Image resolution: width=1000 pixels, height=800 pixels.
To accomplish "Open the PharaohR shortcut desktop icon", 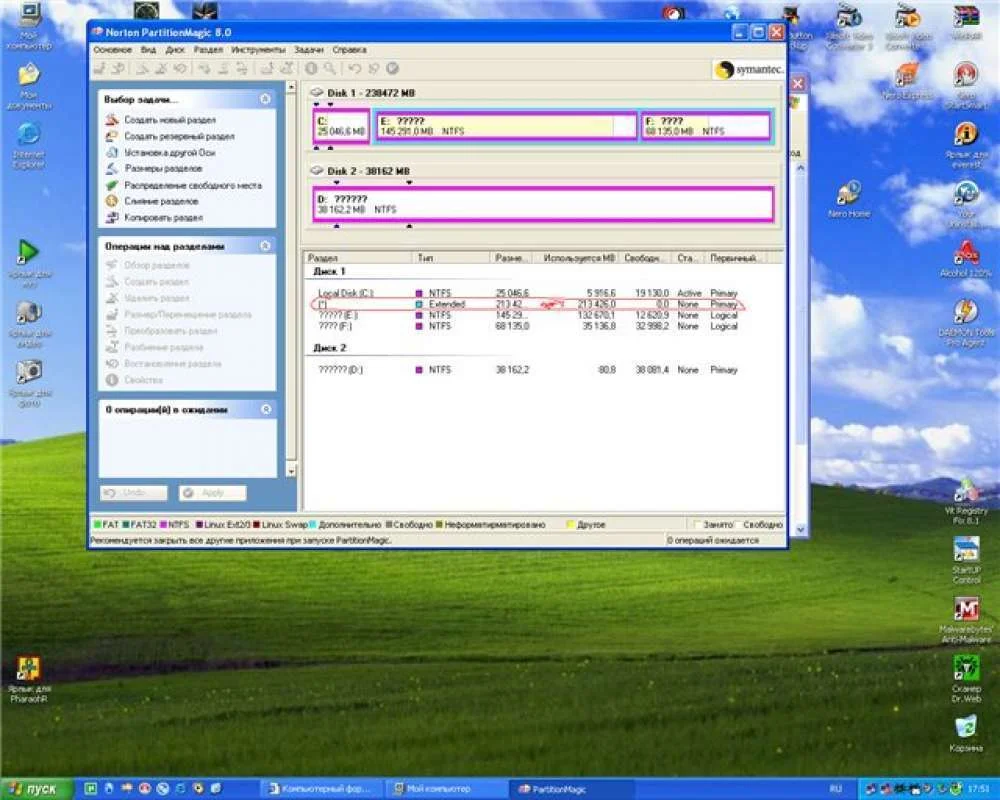I will click(x=29, y=680).
